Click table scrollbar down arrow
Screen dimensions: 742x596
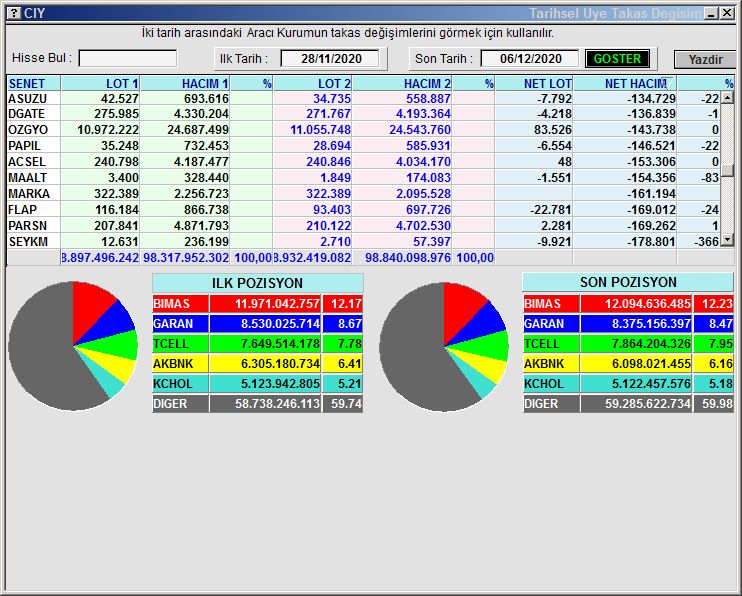click(x=727, y=241)
